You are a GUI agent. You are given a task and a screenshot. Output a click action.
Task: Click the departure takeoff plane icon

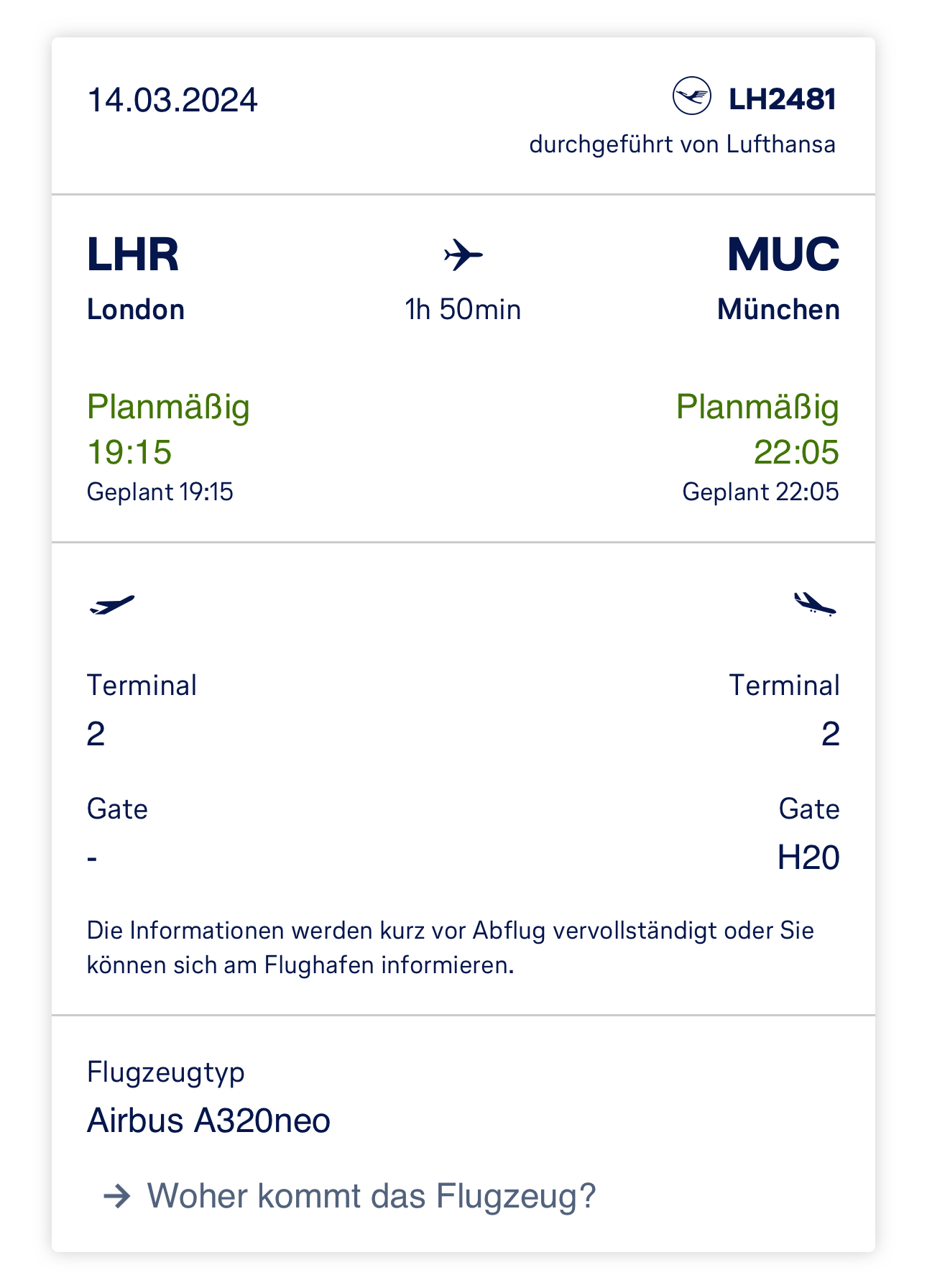[x=112, y=605]
